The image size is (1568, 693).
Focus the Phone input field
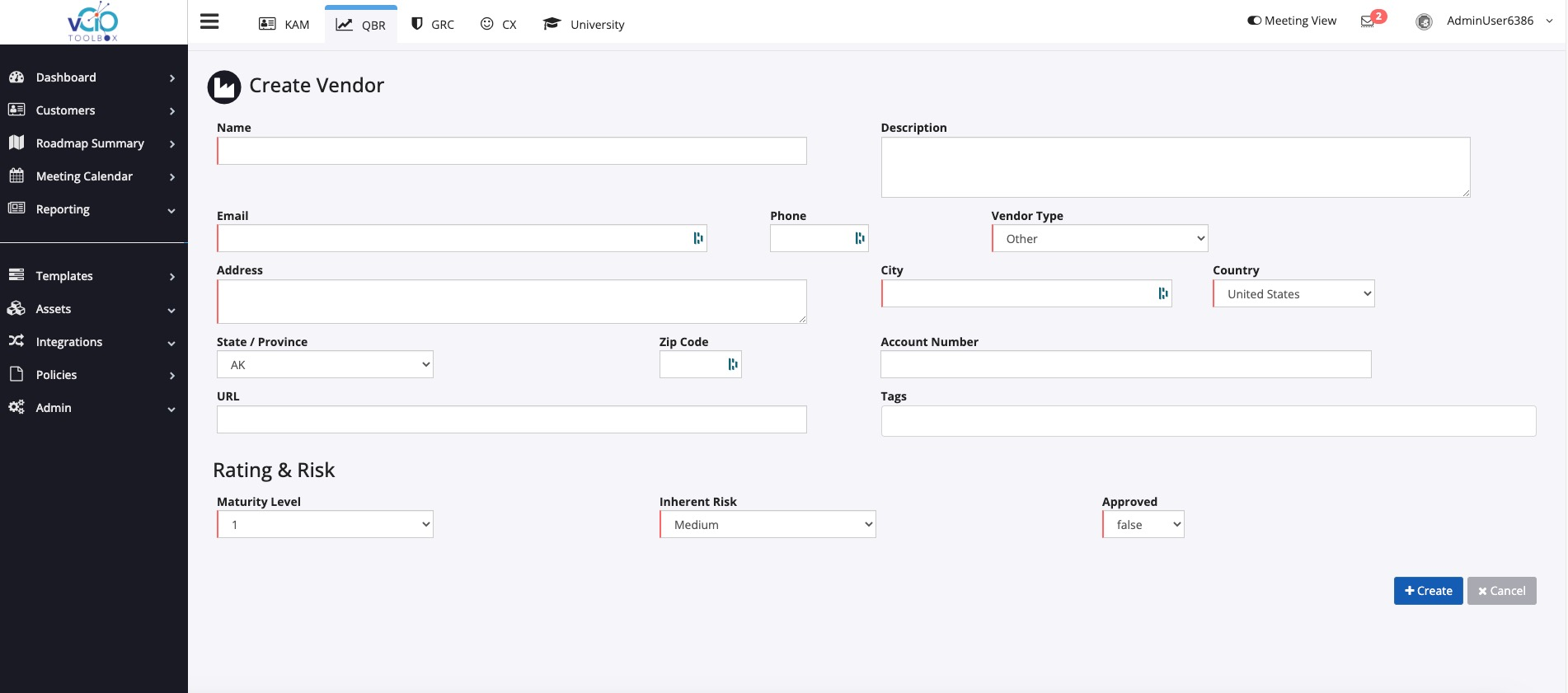pyautogui.click(x=819, y=238)
